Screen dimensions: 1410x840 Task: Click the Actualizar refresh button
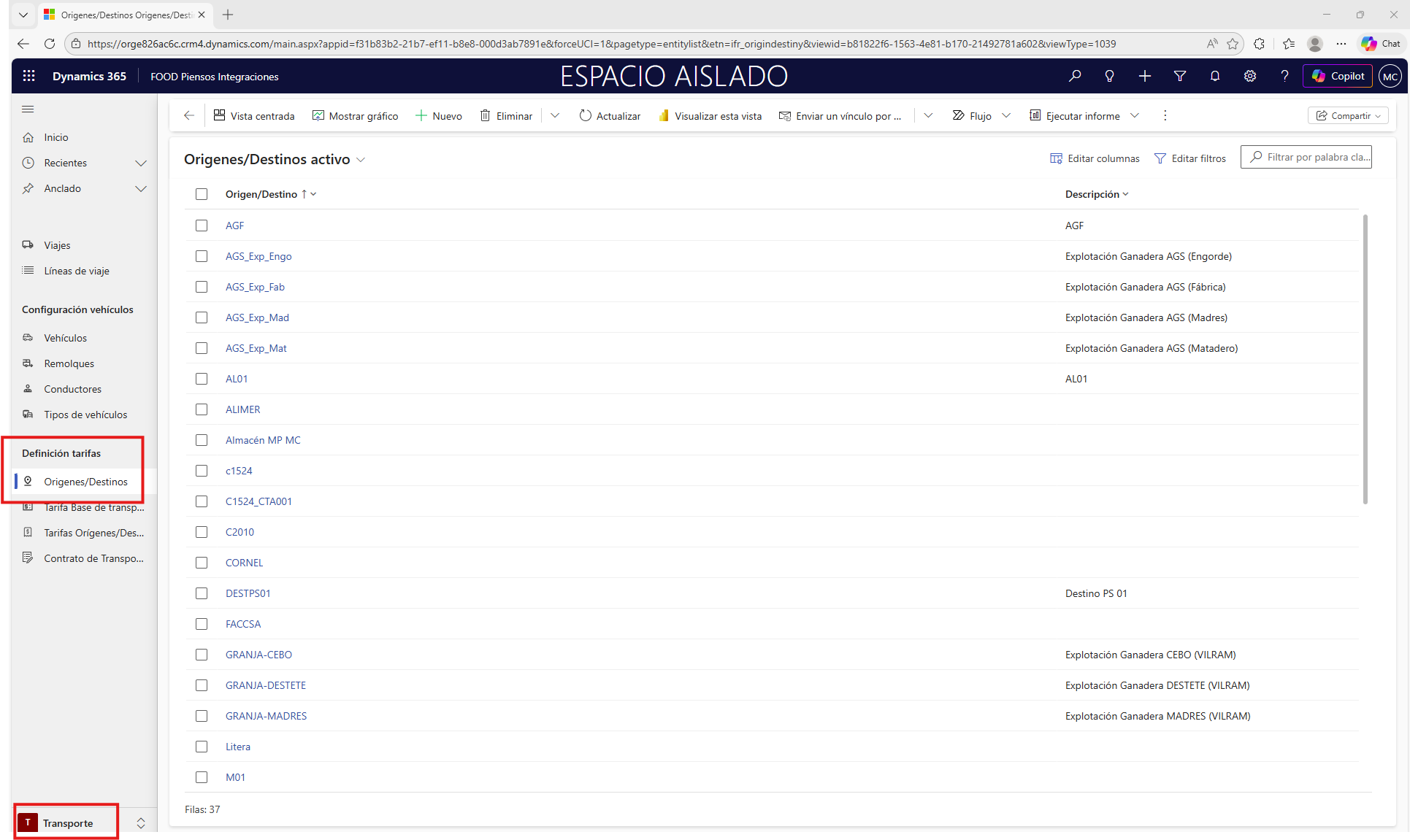click(x=610, y=116)
